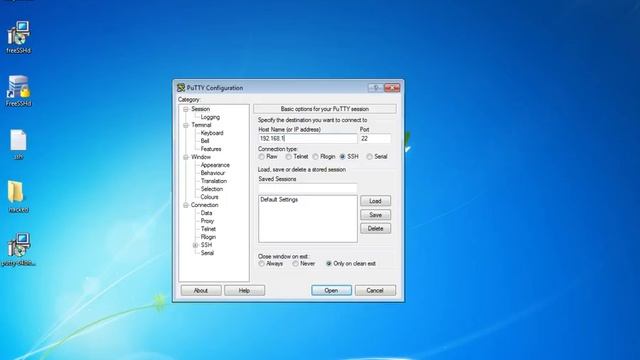Collapse the Connection tree node

tap(186, 205)
